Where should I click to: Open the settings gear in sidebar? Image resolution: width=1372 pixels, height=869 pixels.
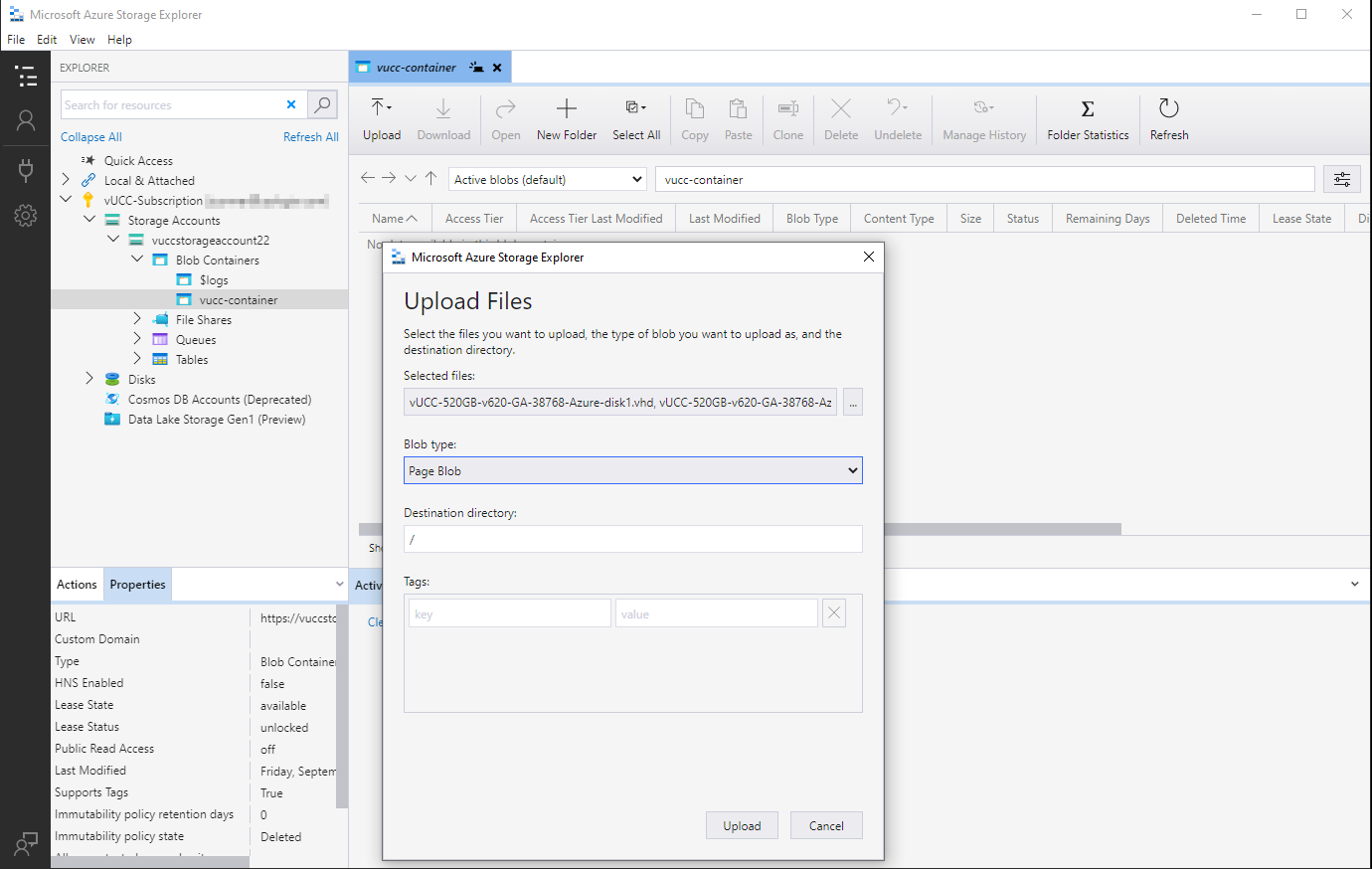(x=26, y=215)
